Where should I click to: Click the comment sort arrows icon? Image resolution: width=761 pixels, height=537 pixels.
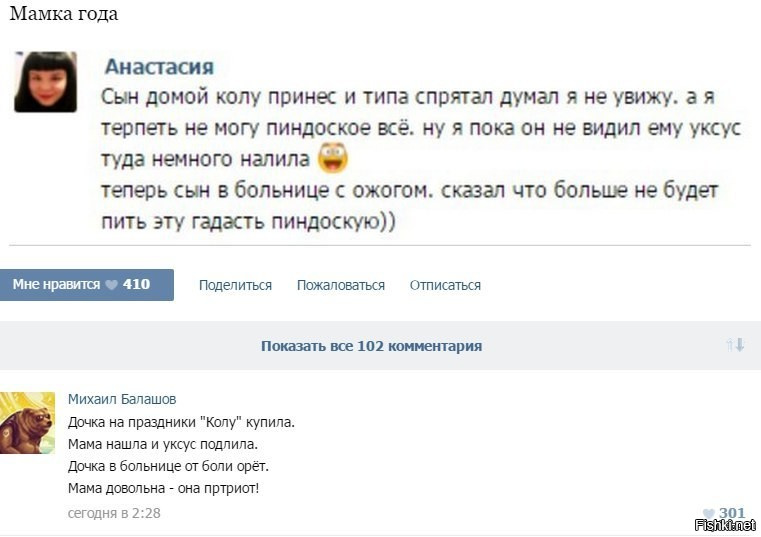tap(735, 345)
